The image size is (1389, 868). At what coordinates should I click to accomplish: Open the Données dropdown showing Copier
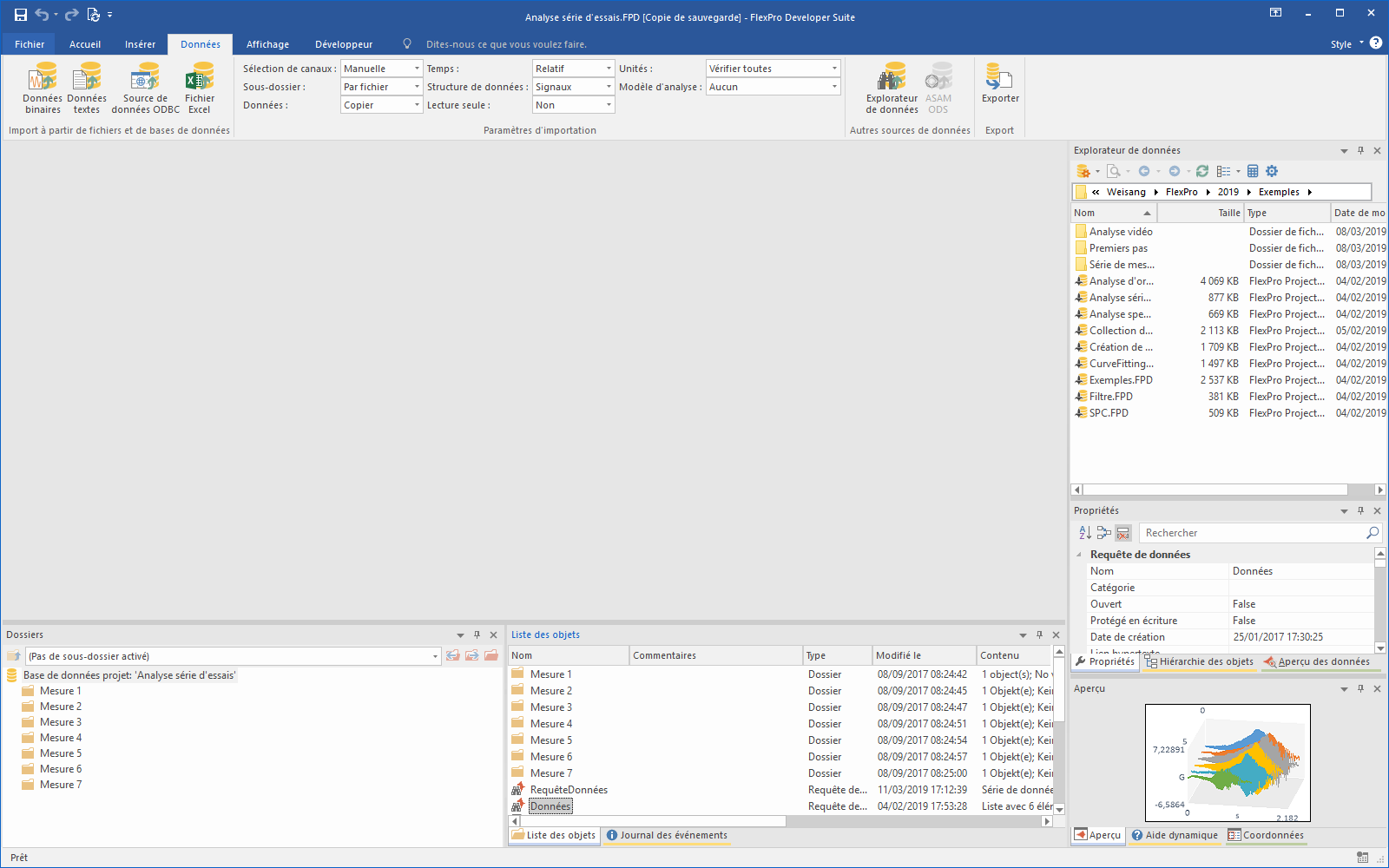pyautogui.click(x=381, y=105)
